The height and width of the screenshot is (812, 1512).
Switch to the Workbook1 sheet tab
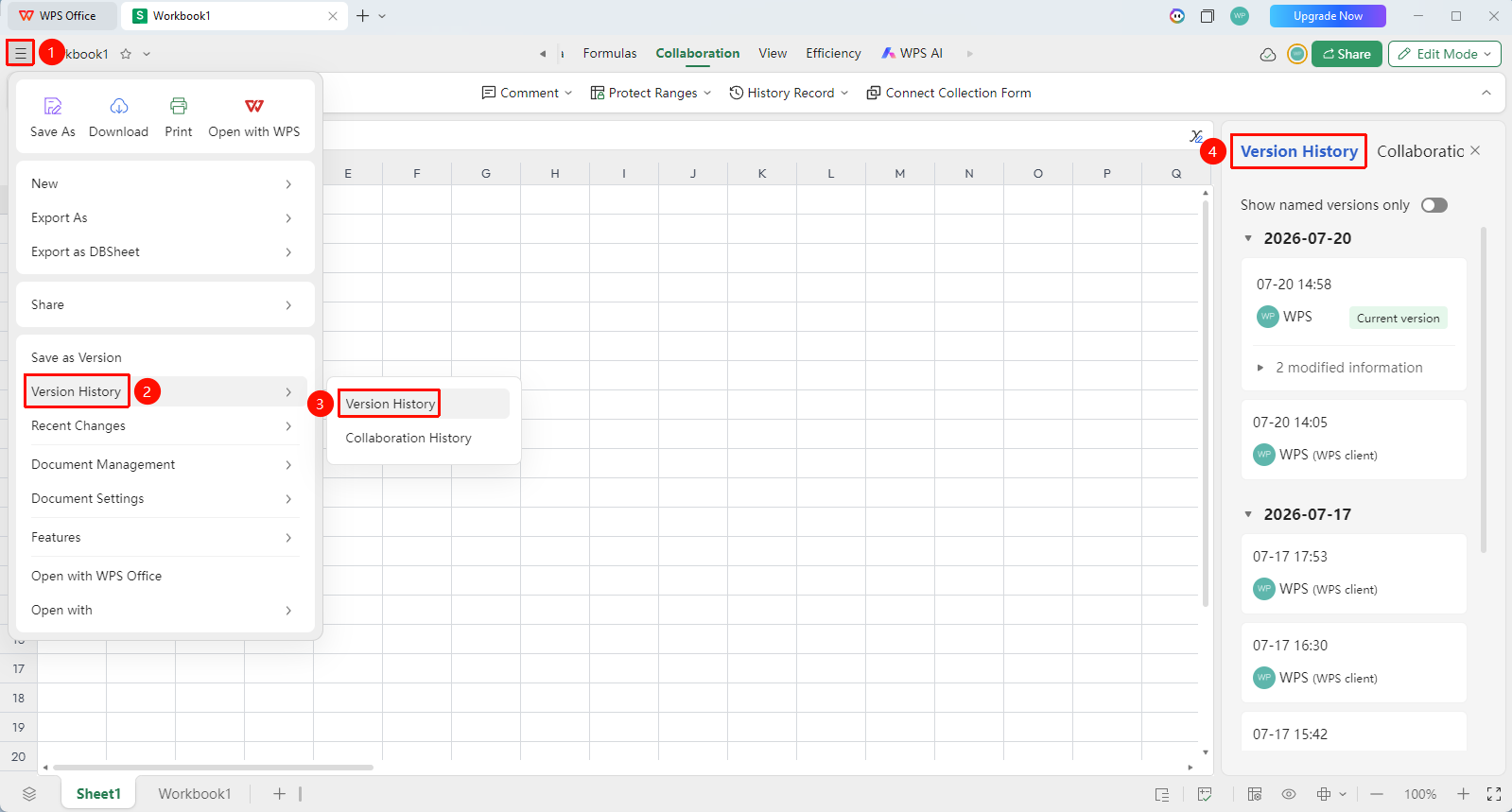194,794
